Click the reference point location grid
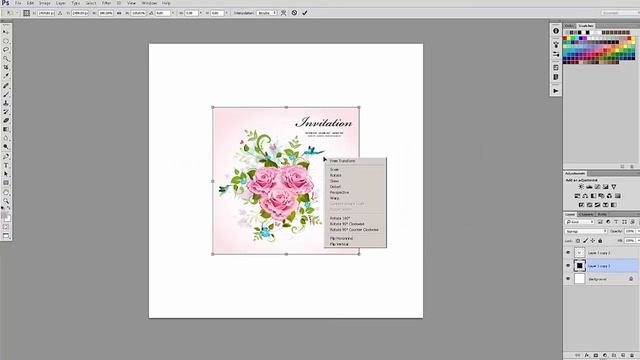 27,13
